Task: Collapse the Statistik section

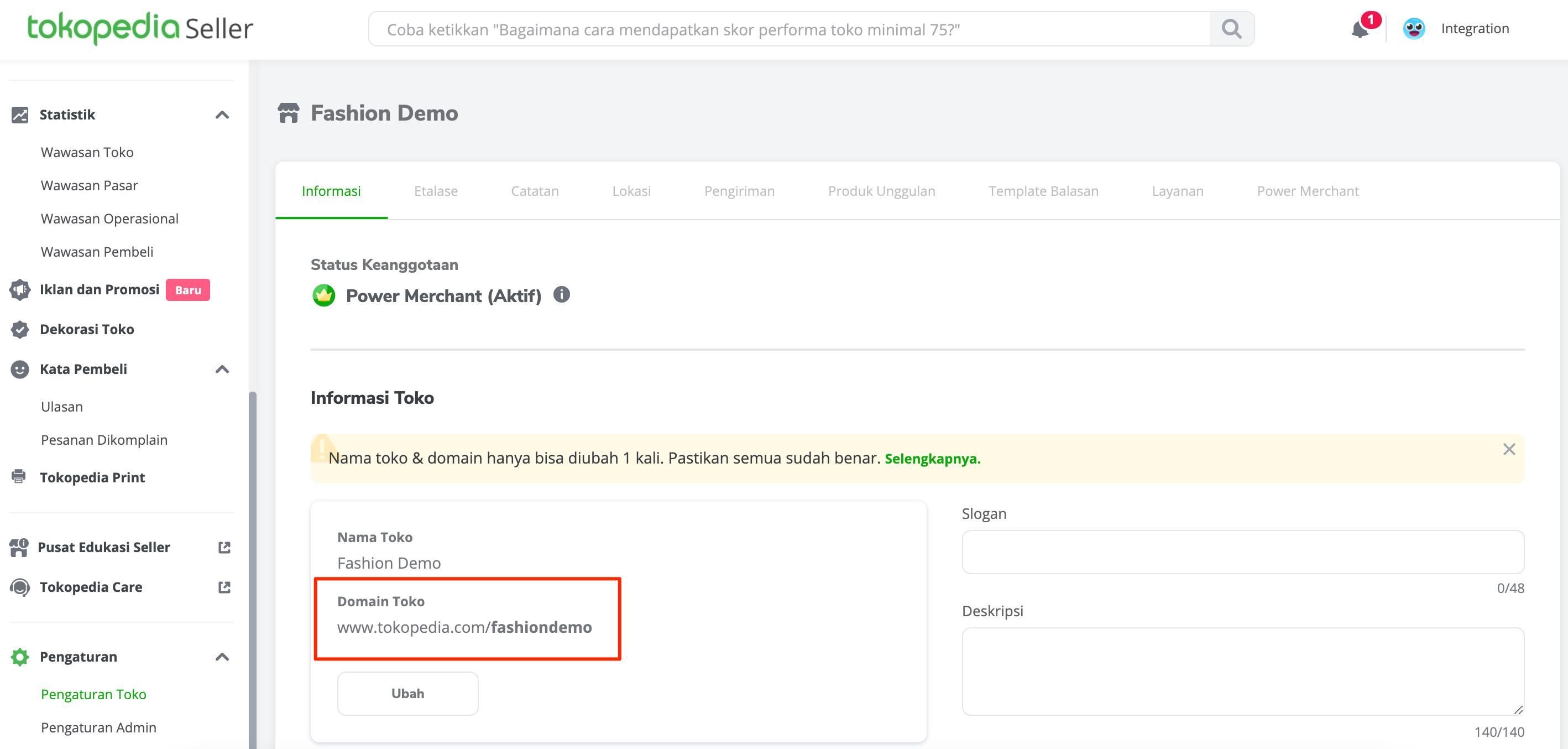Action: pyautogui.click(x=222, y=115)
